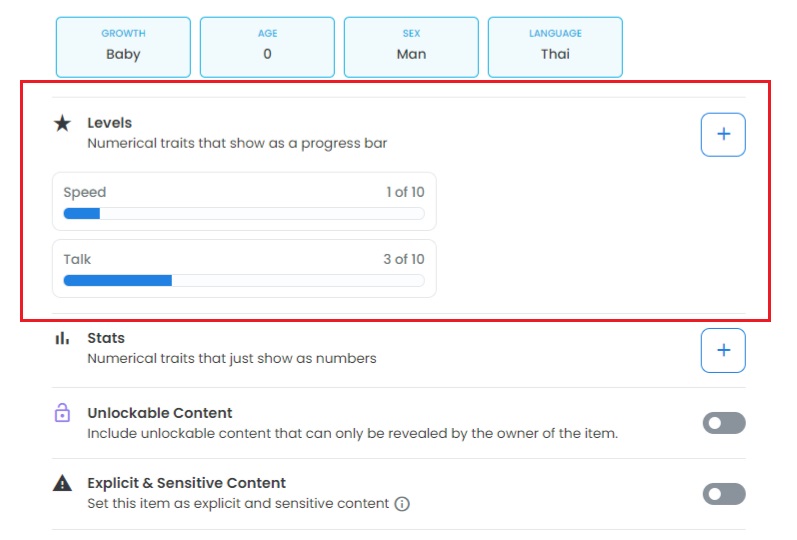Viewport: 797px width, 540px height.
Task: Click the Unlockable Content heading text
Action: click(x=160, y=412)
